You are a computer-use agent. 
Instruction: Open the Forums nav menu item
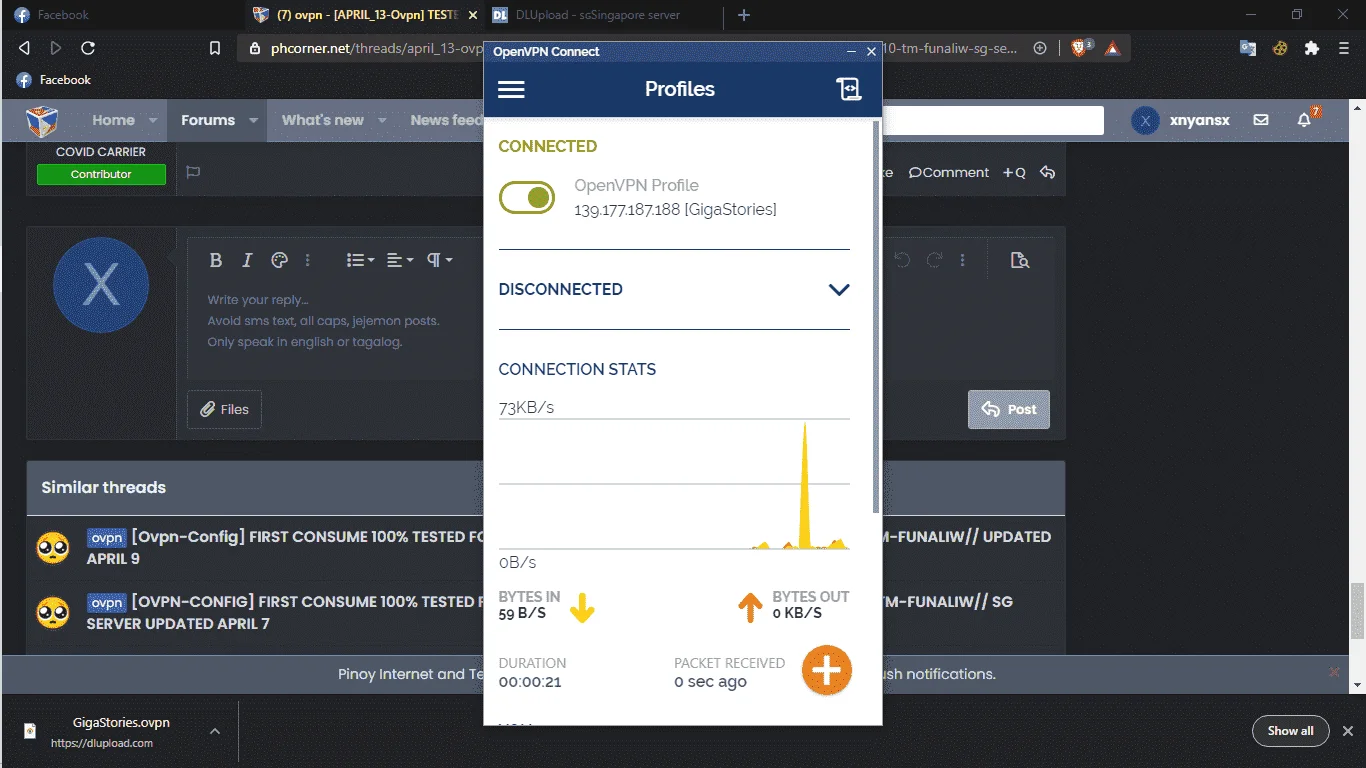coord(208,120)
